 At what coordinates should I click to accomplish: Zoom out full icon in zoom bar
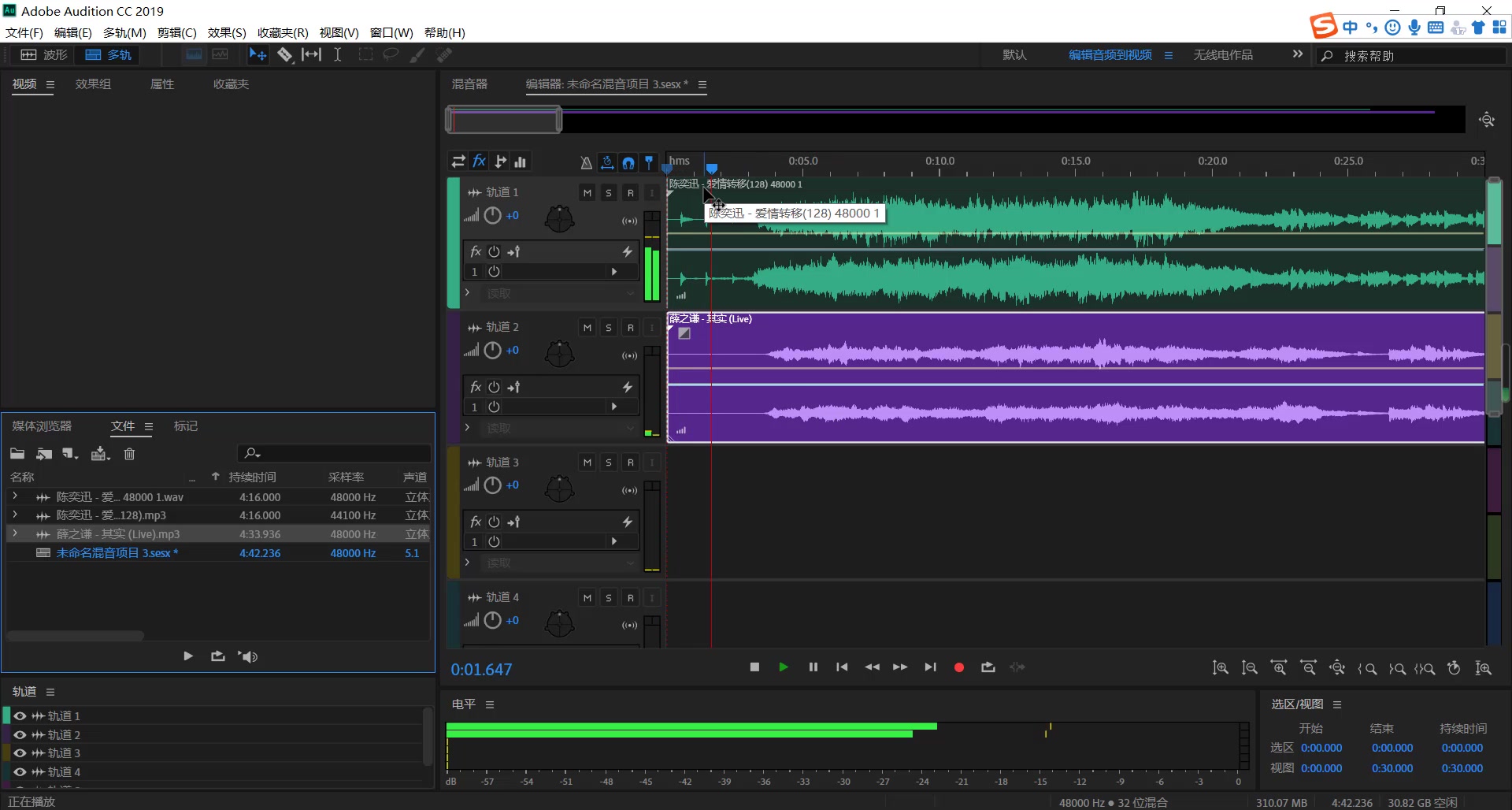[1337, 668]
